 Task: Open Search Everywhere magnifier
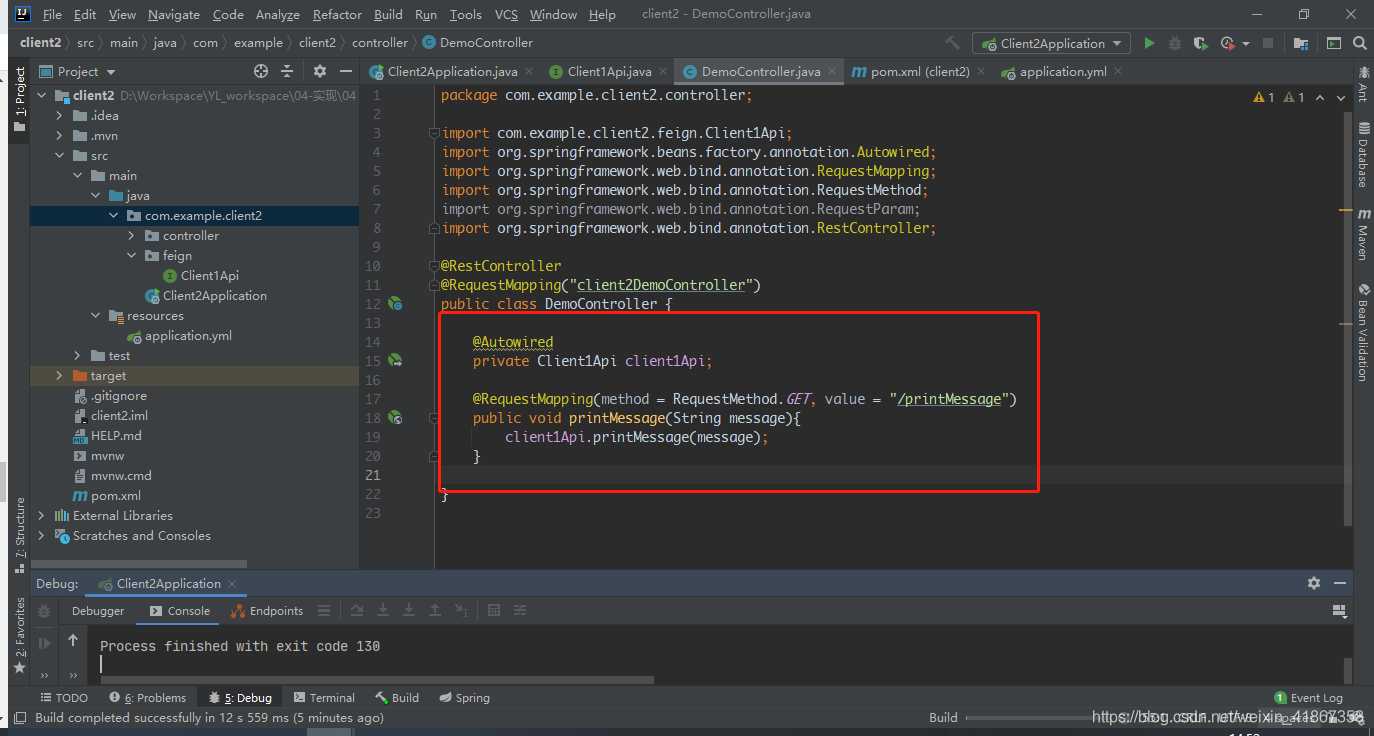click(x=1359, y=43)
